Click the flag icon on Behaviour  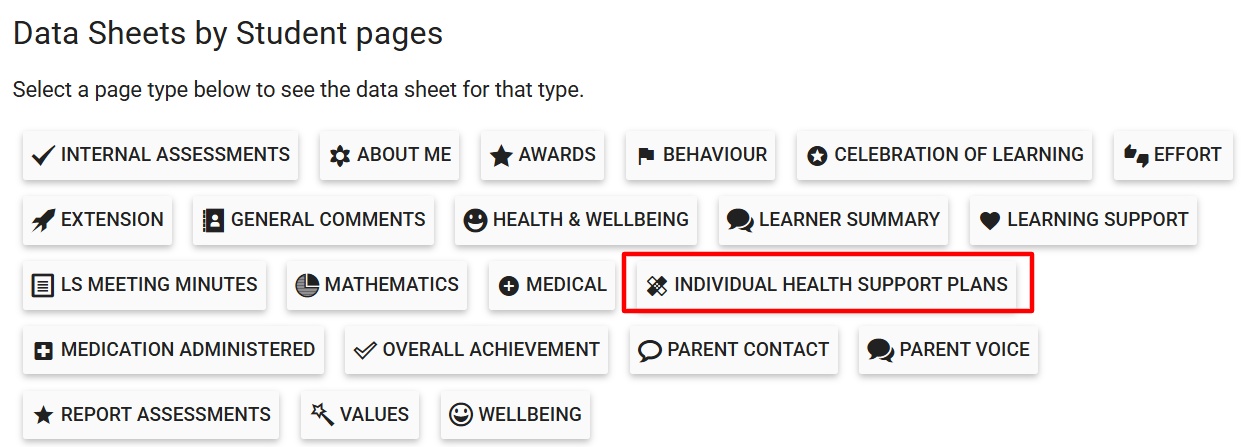(x=646, y=156)
